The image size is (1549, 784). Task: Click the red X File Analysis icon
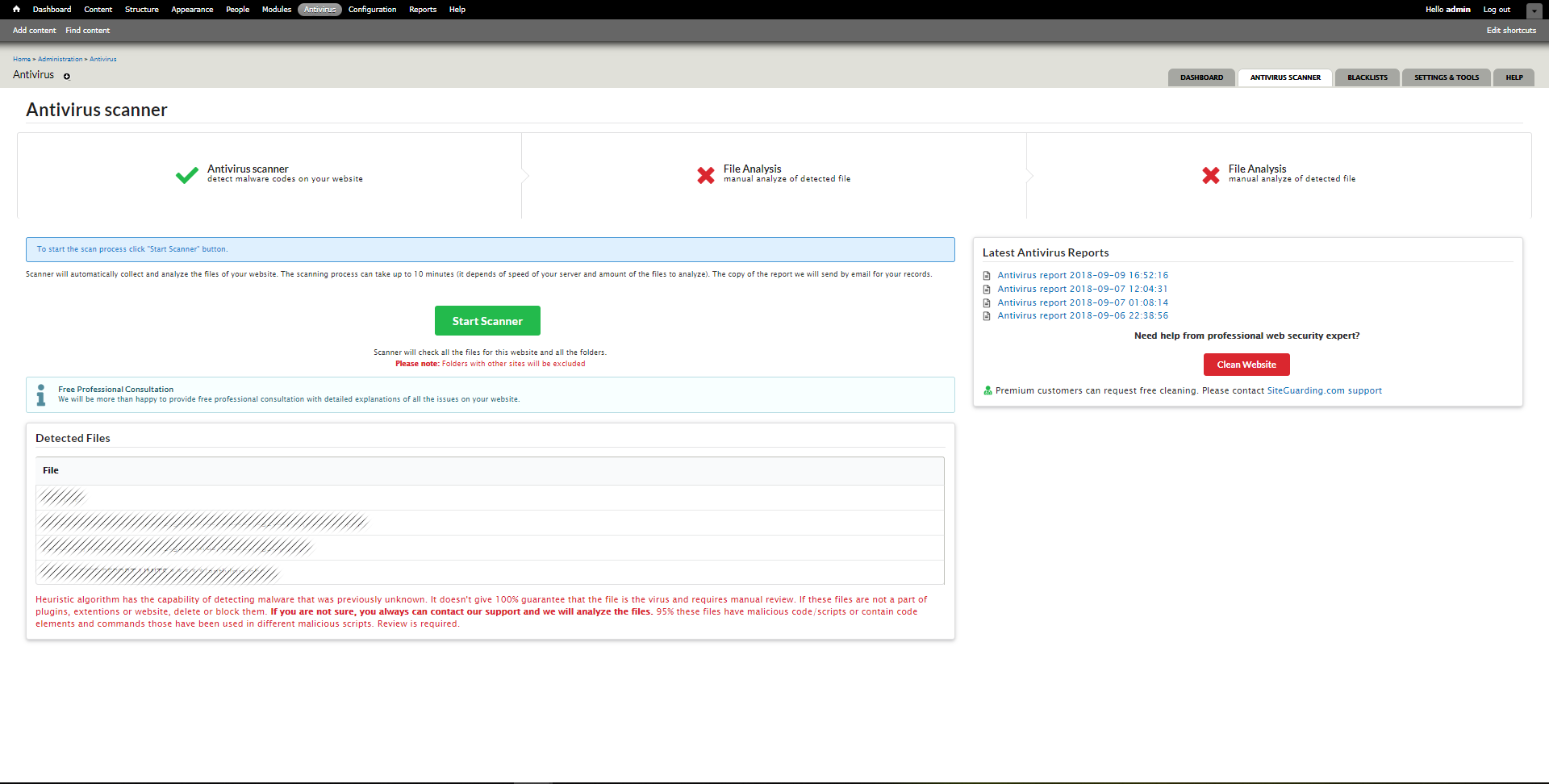coord(705,174)
